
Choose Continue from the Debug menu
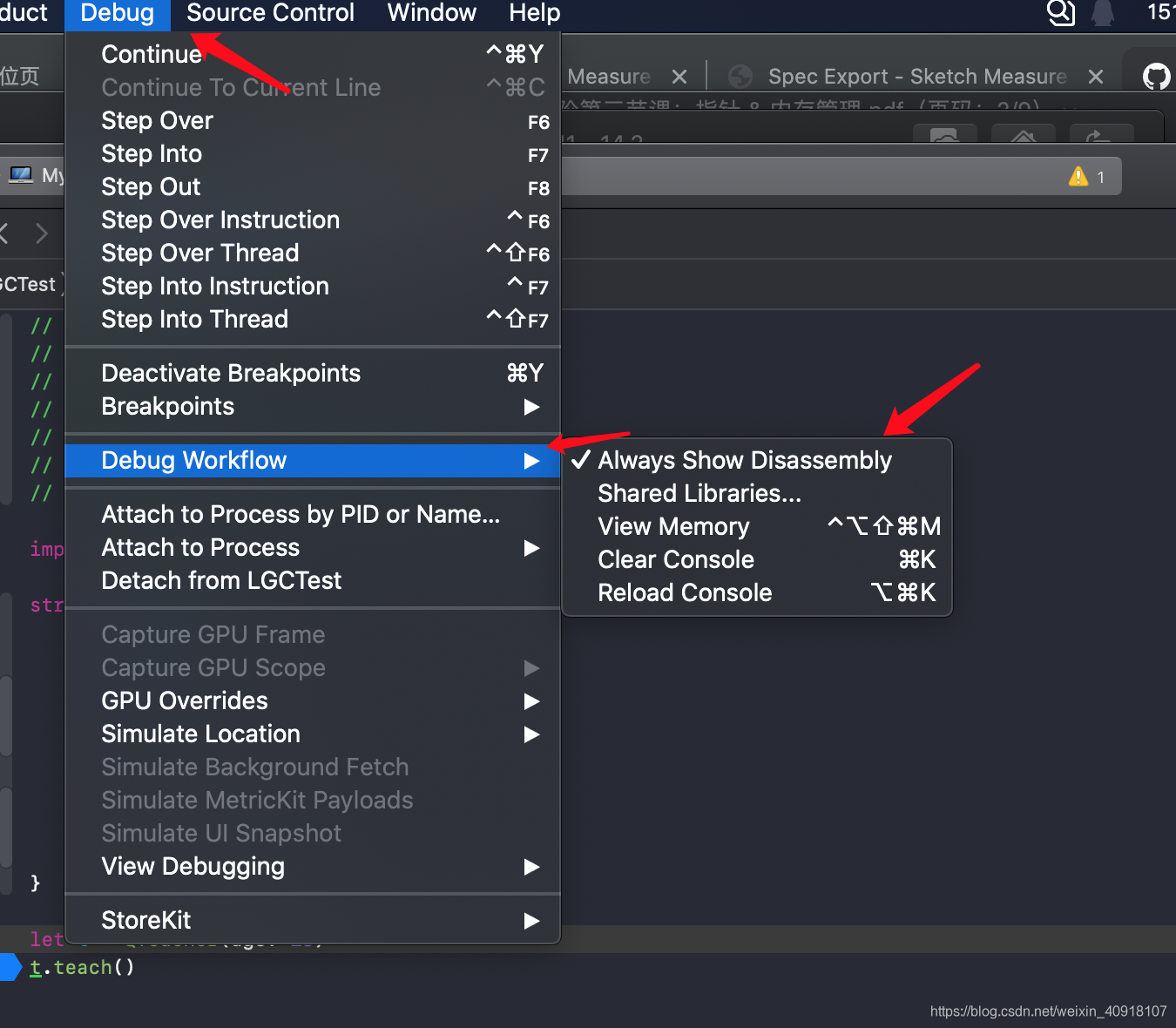point(313,54)
